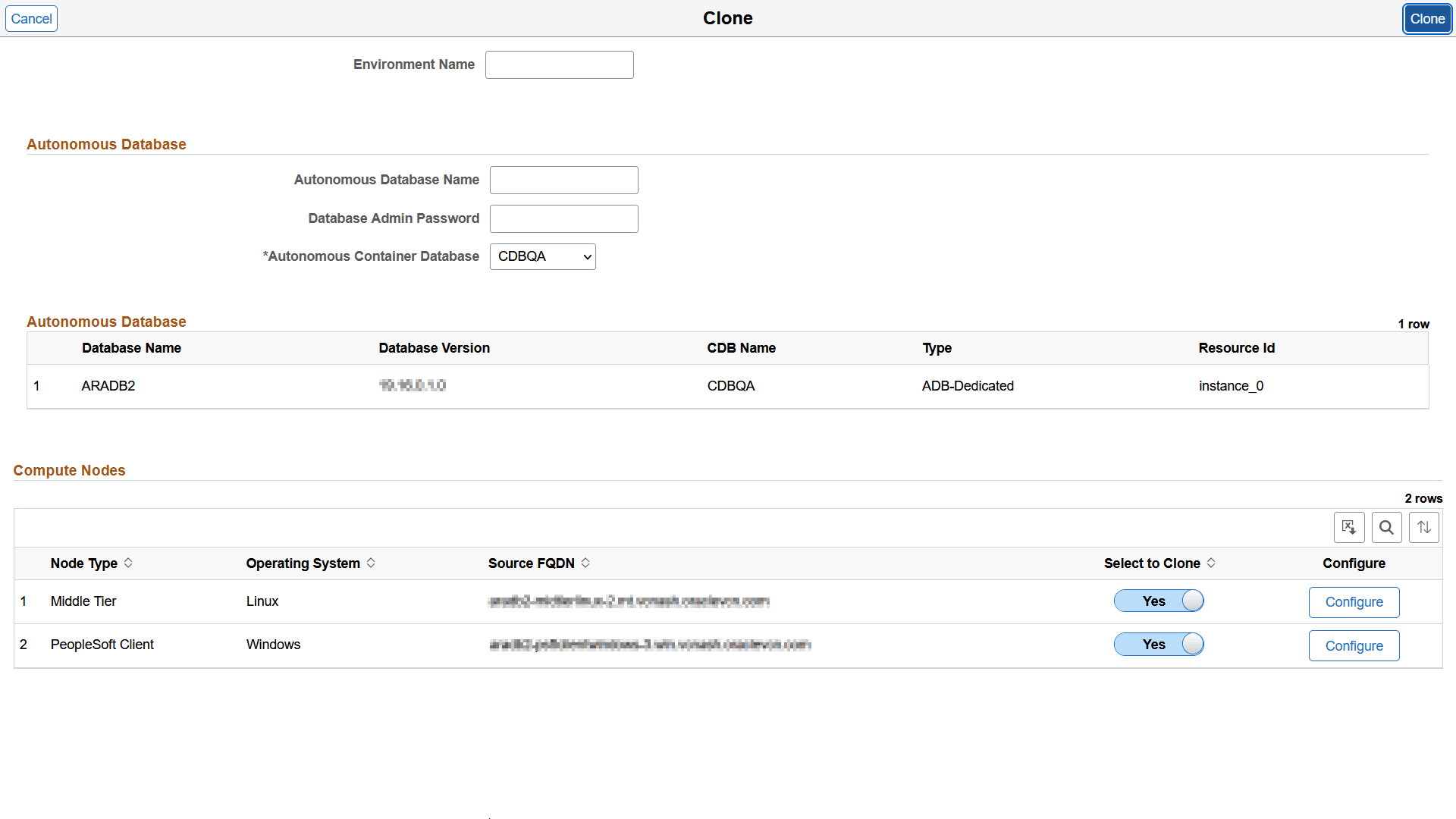Open the Autonomous Container Database dropdown
Screen dimensions: 1456x819
pyautogui.click(x=542, y=256)
